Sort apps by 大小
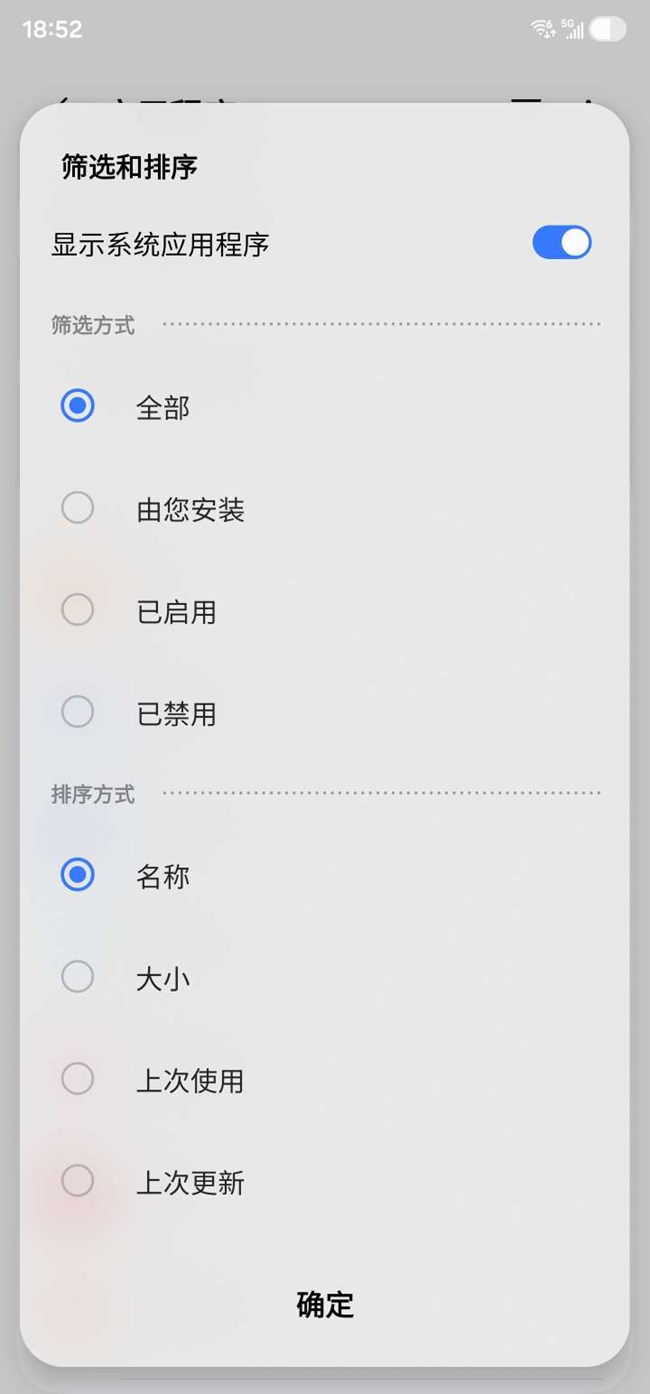Viewport: 650px width, 1394px height. [x=78, y=978]
